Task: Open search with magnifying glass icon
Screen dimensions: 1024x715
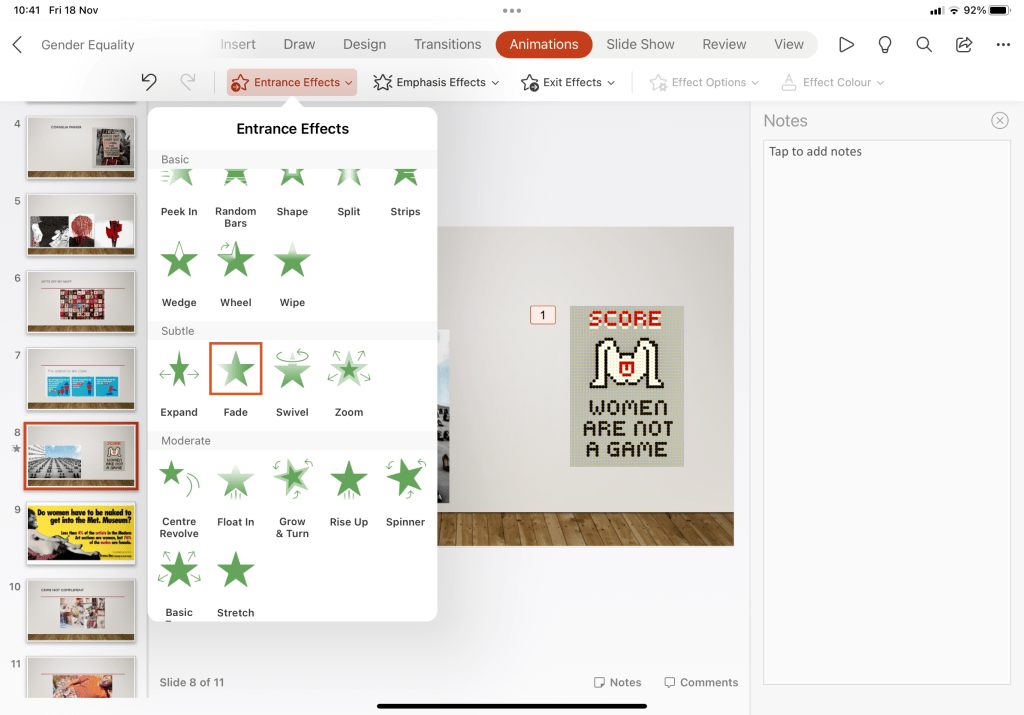Action: [x=924, y=44]
